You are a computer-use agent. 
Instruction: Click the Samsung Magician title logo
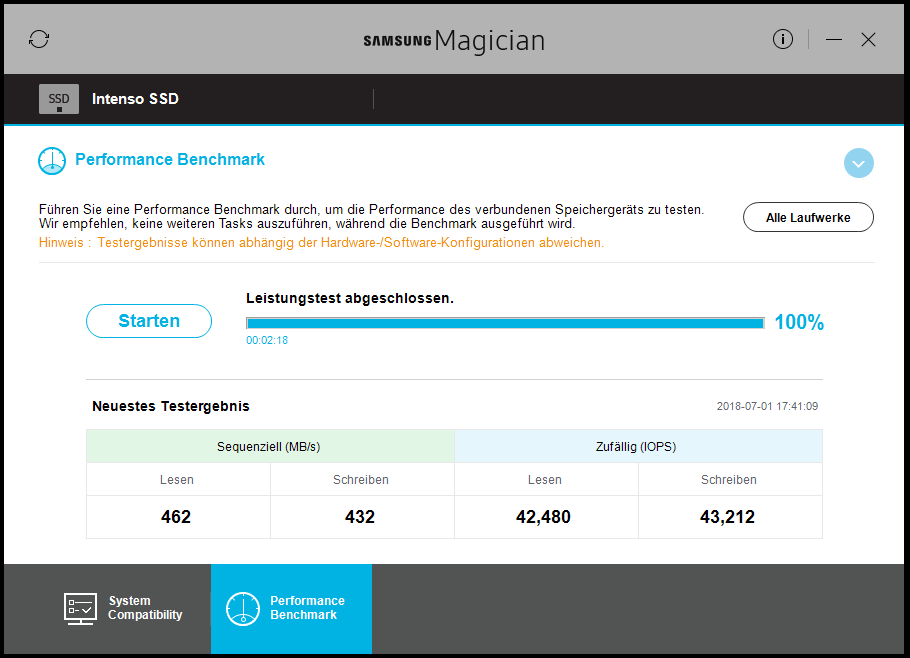[454, 41]
